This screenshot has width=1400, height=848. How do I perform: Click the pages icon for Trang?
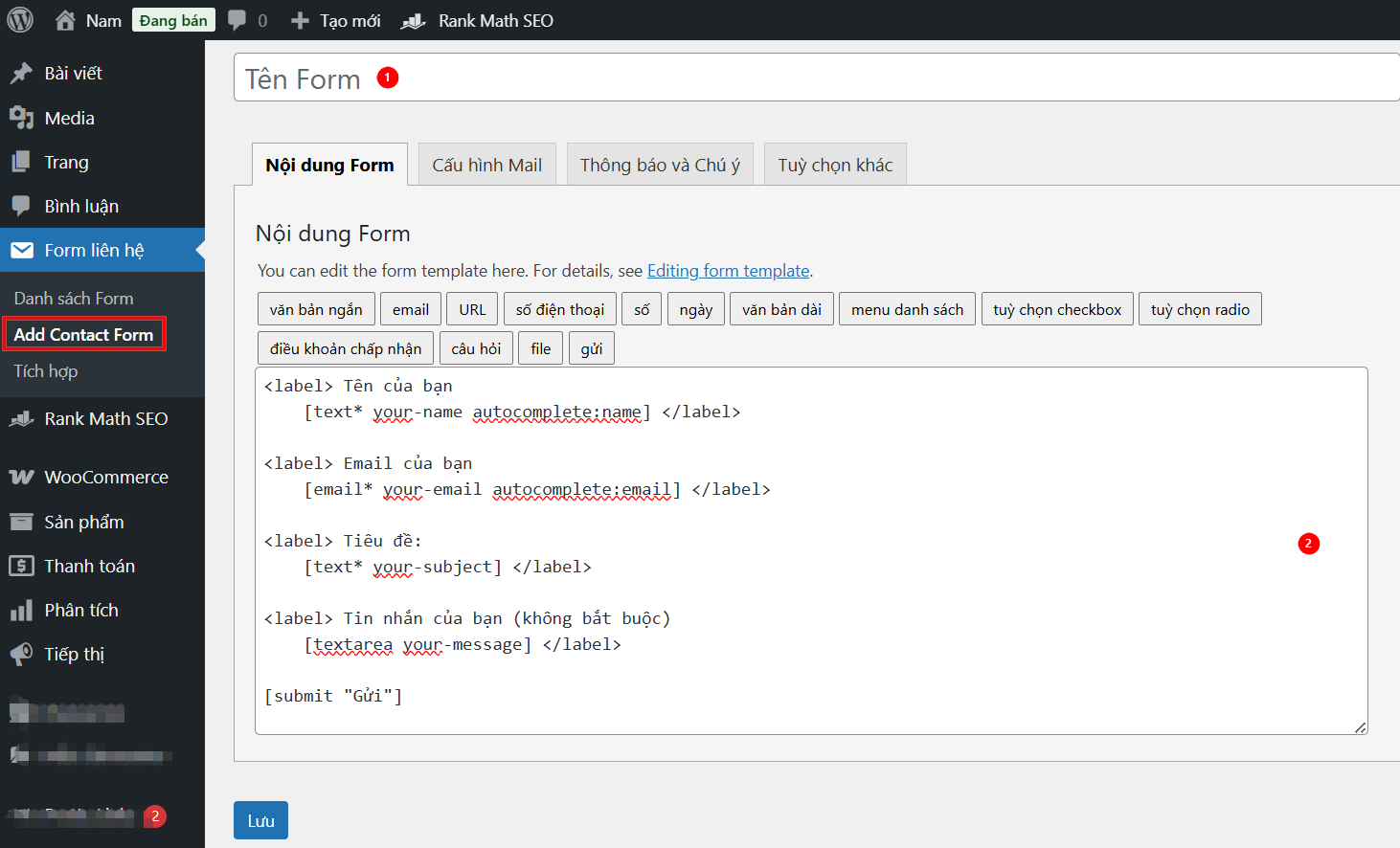(21, 162)
